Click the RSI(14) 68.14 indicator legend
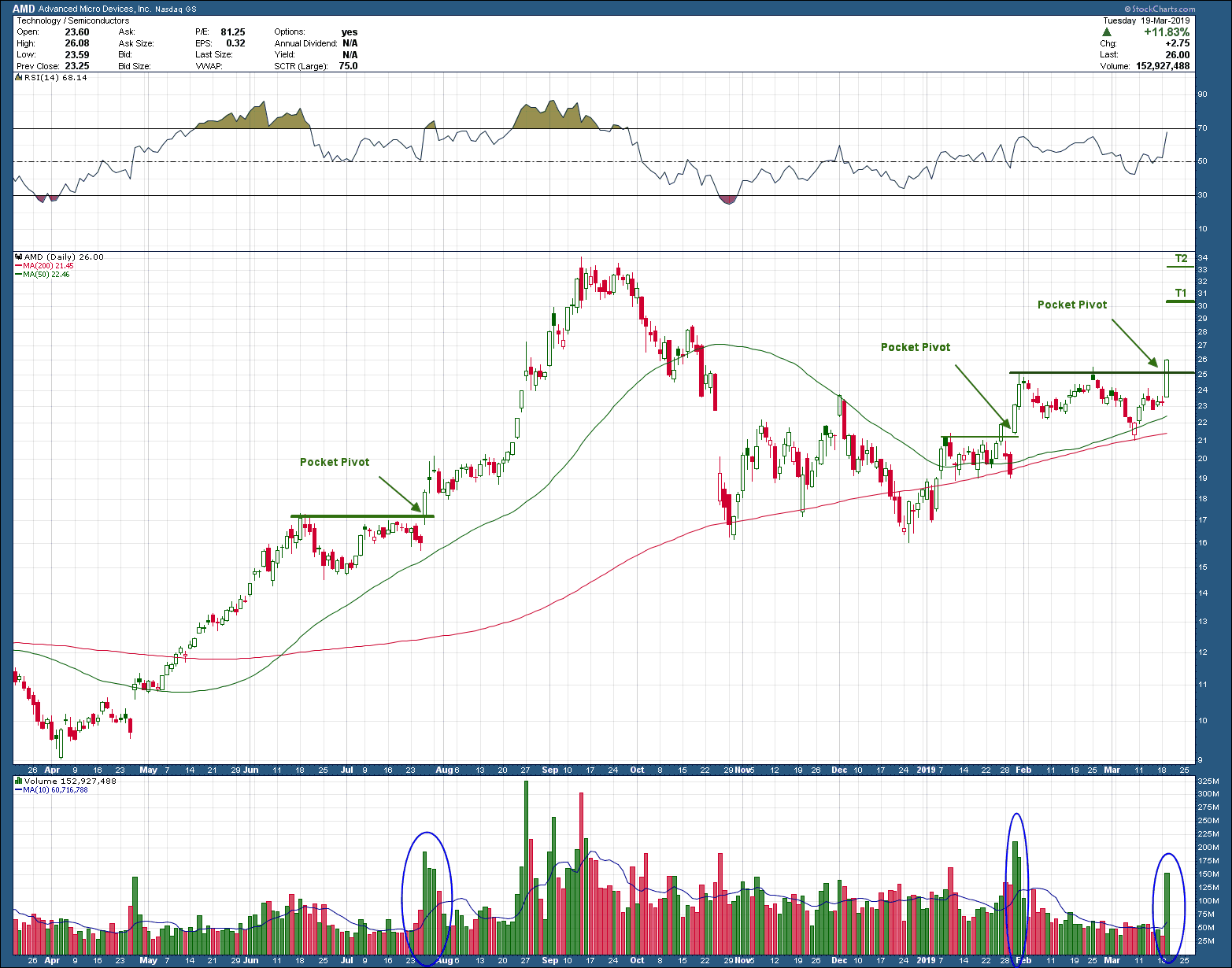 click(x=52, y=78)
